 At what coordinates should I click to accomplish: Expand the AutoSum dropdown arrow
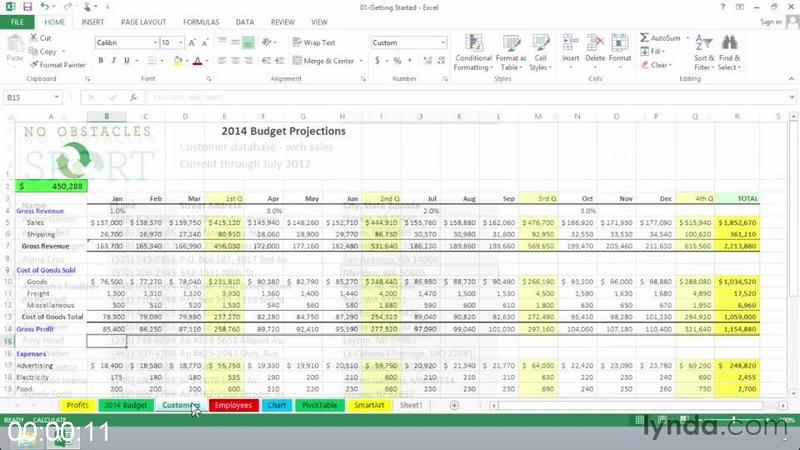click(687, 38)
